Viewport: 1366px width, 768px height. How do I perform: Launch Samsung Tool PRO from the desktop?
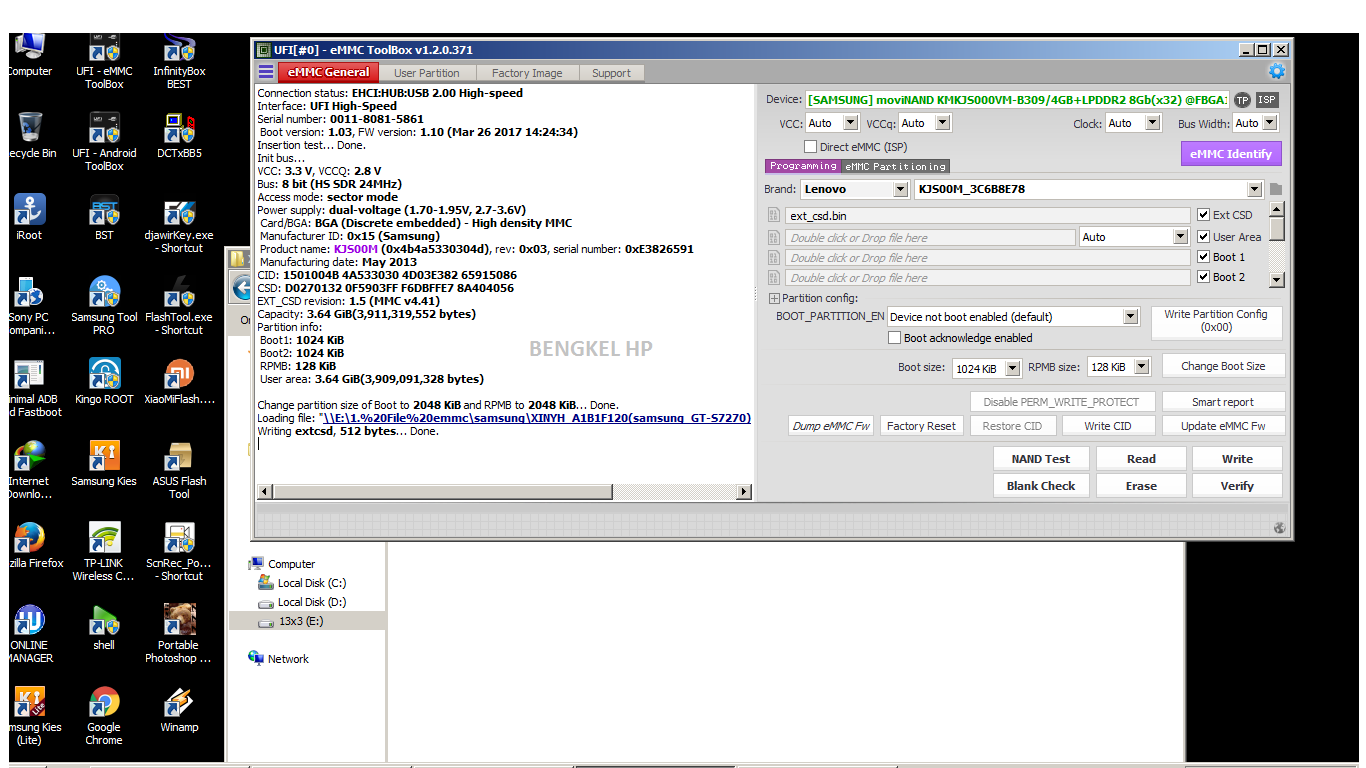[x=103, y=295]
